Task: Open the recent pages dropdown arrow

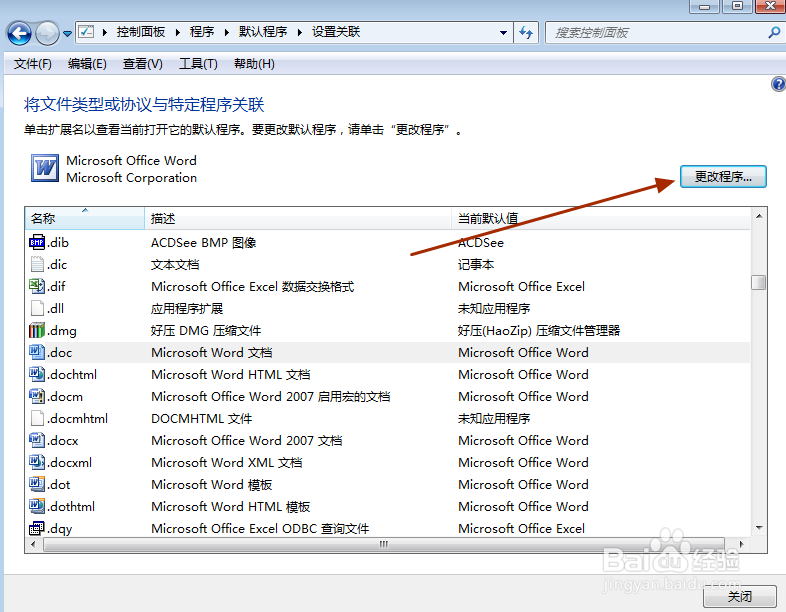Action: click(x=67, y=34)
